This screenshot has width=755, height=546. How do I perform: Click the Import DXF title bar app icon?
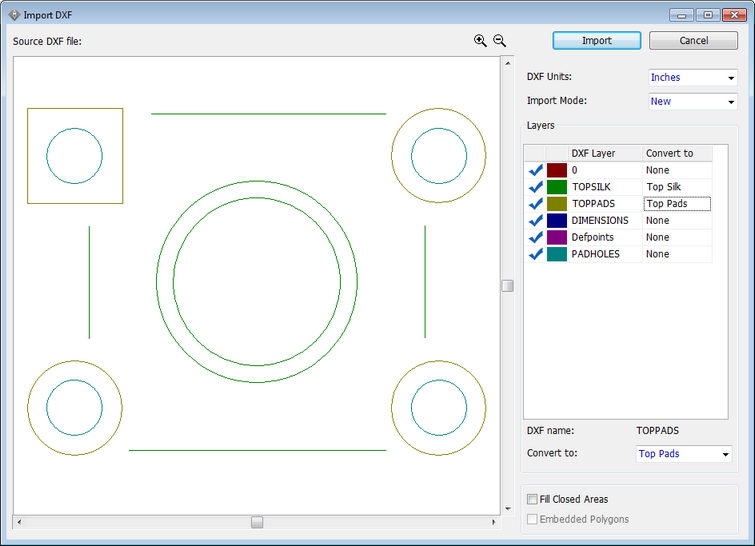(x=14, y=15)
